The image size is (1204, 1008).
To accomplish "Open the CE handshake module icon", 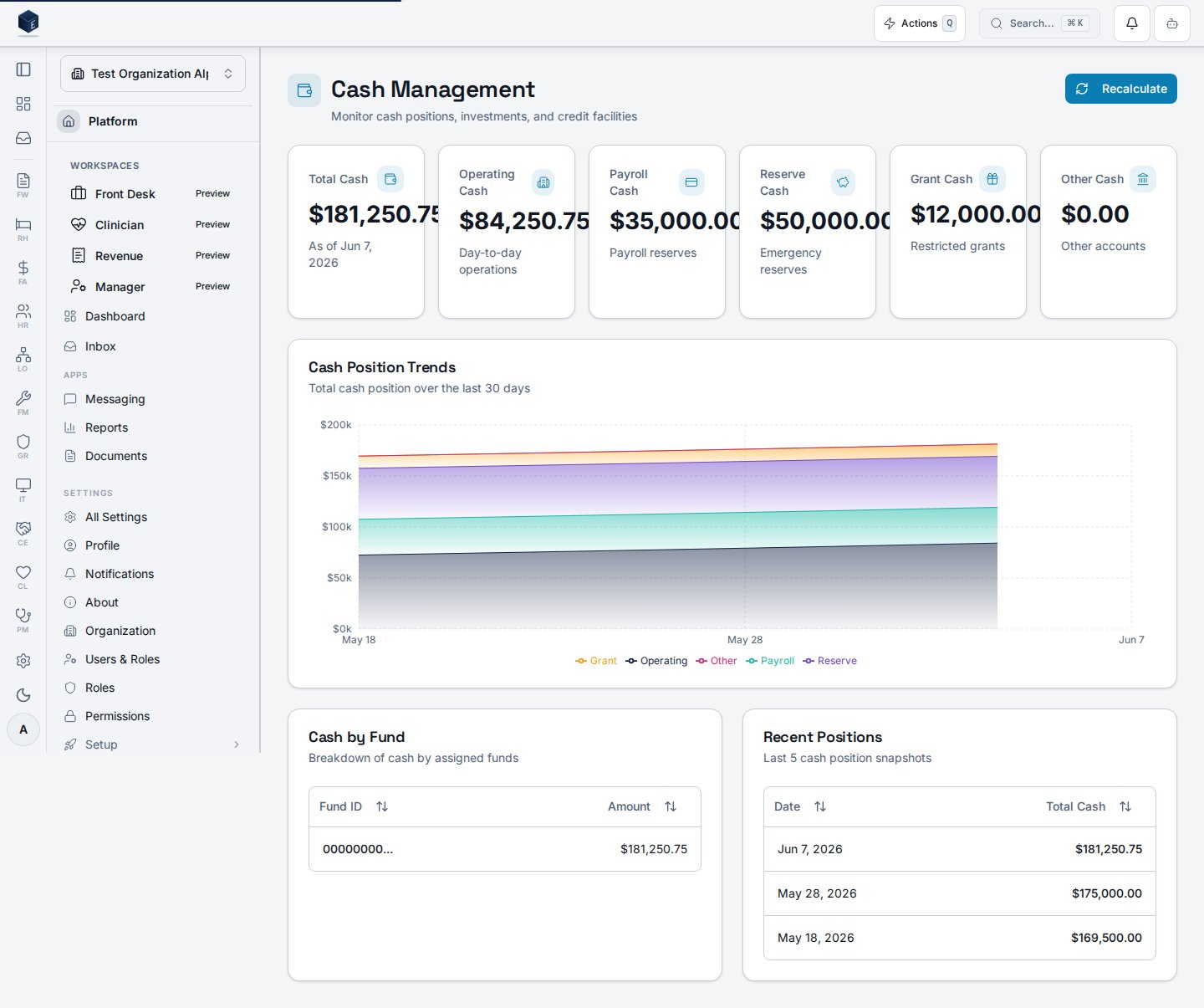I will coord(23,533).
